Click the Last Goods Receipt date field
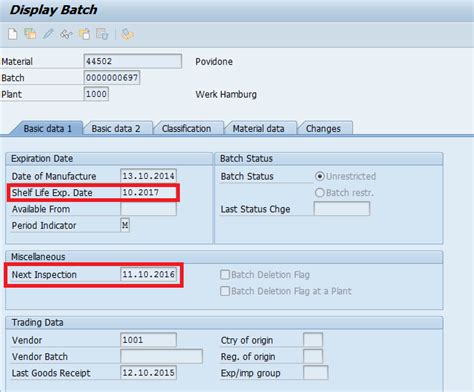The width and height of the screenshot is (474, 392). 148,373
